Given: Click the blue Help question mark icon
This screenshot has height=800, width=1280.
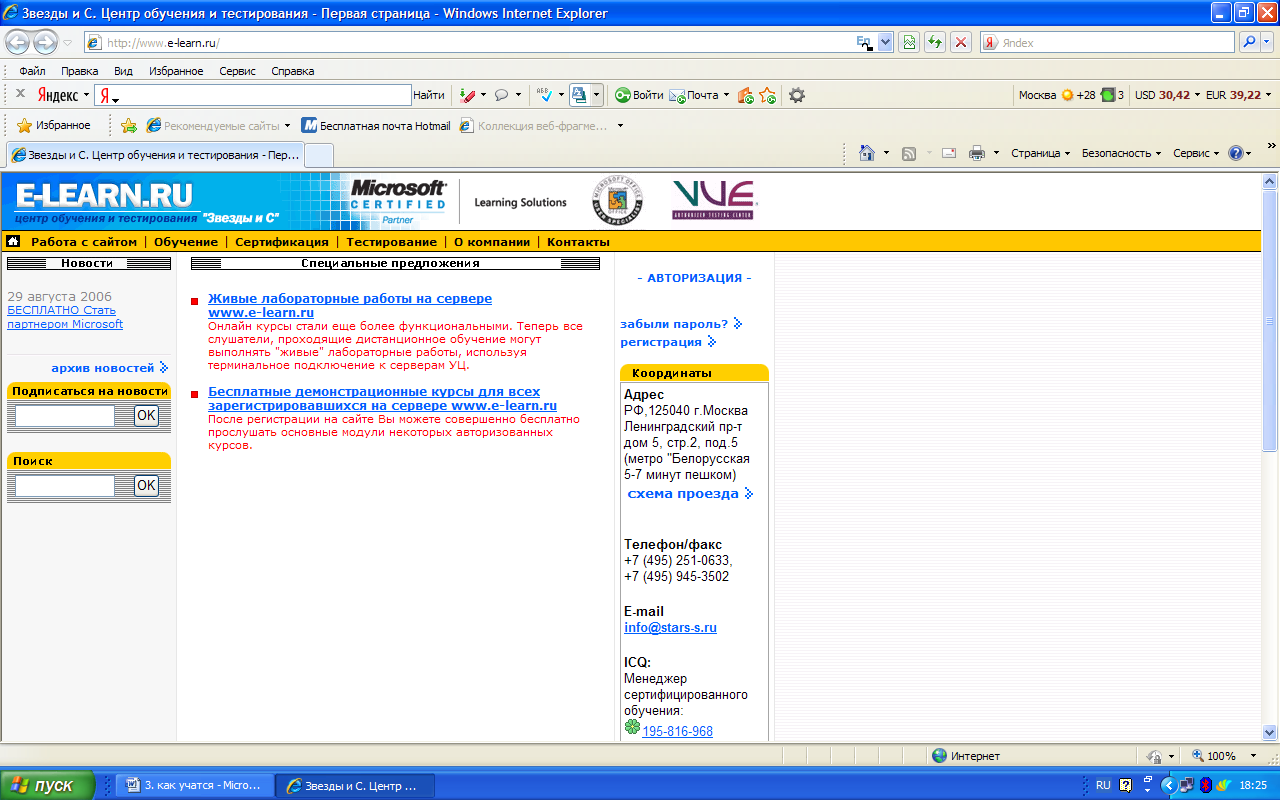Looking at the screenshot, I should point(1237,153).
